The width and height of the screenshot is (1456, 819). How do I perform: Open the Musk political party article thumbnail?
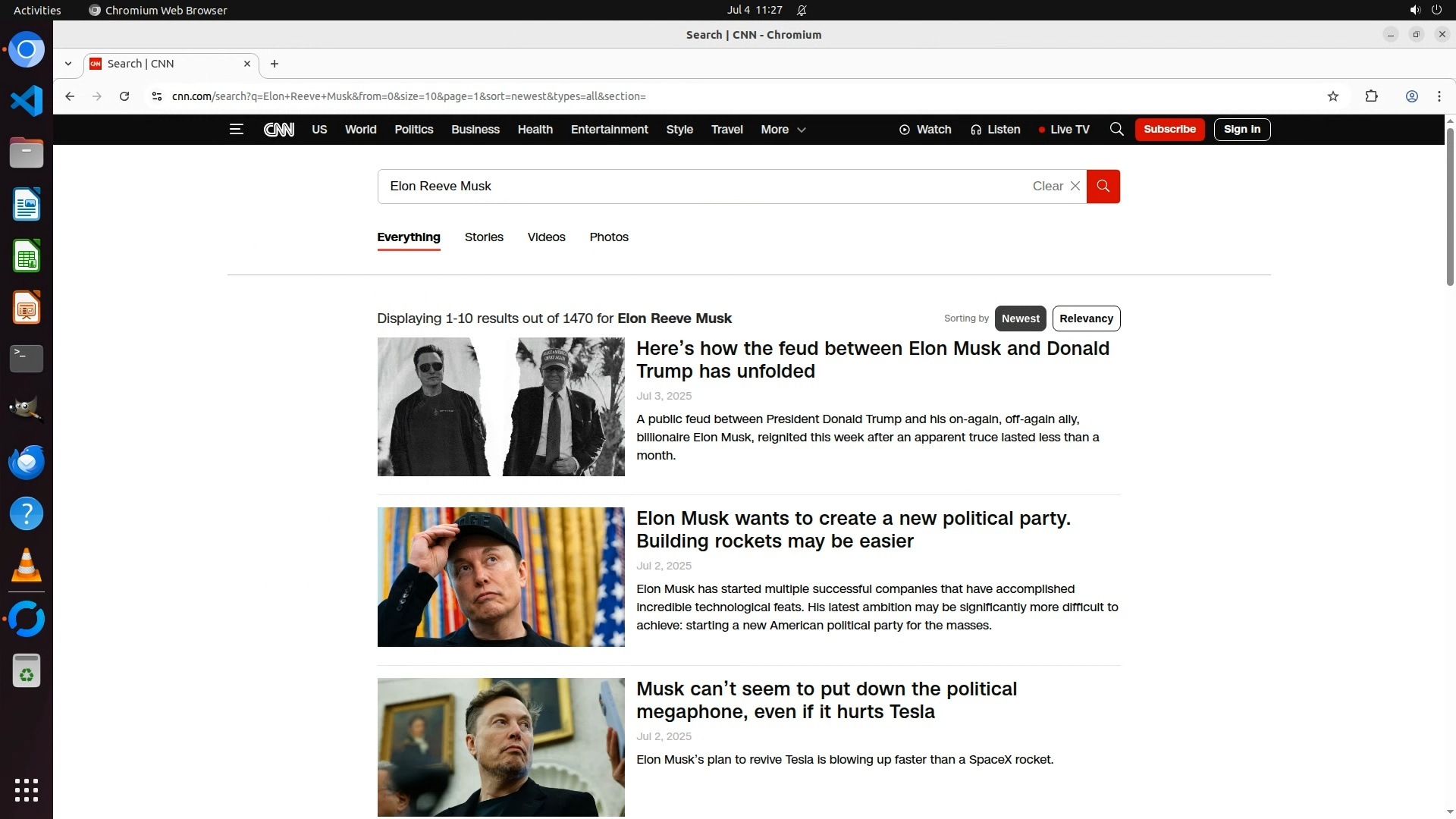tap(500, 577)
